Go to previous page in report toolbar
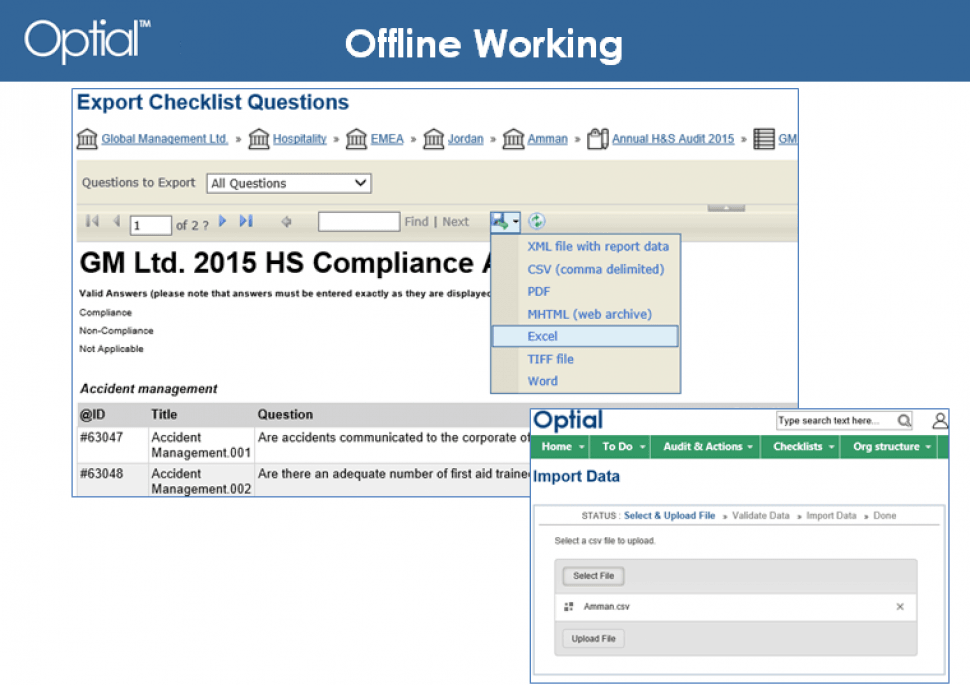 point(116,221)
